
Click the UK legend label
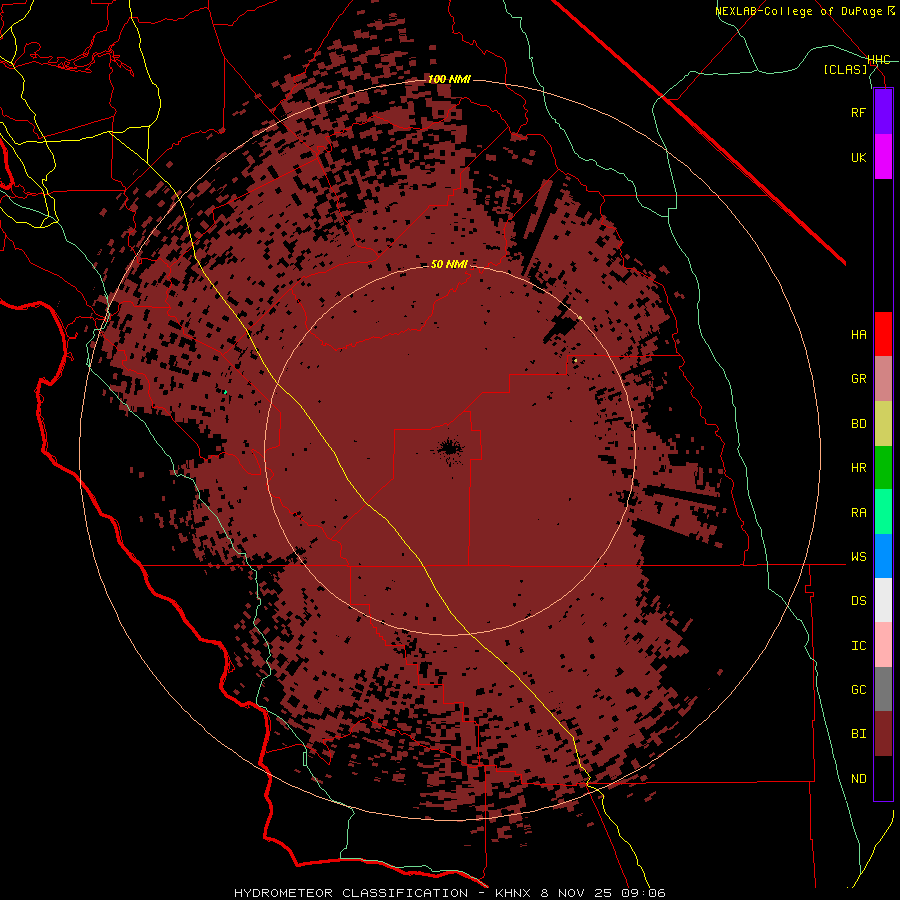click(x=858, y=157)
